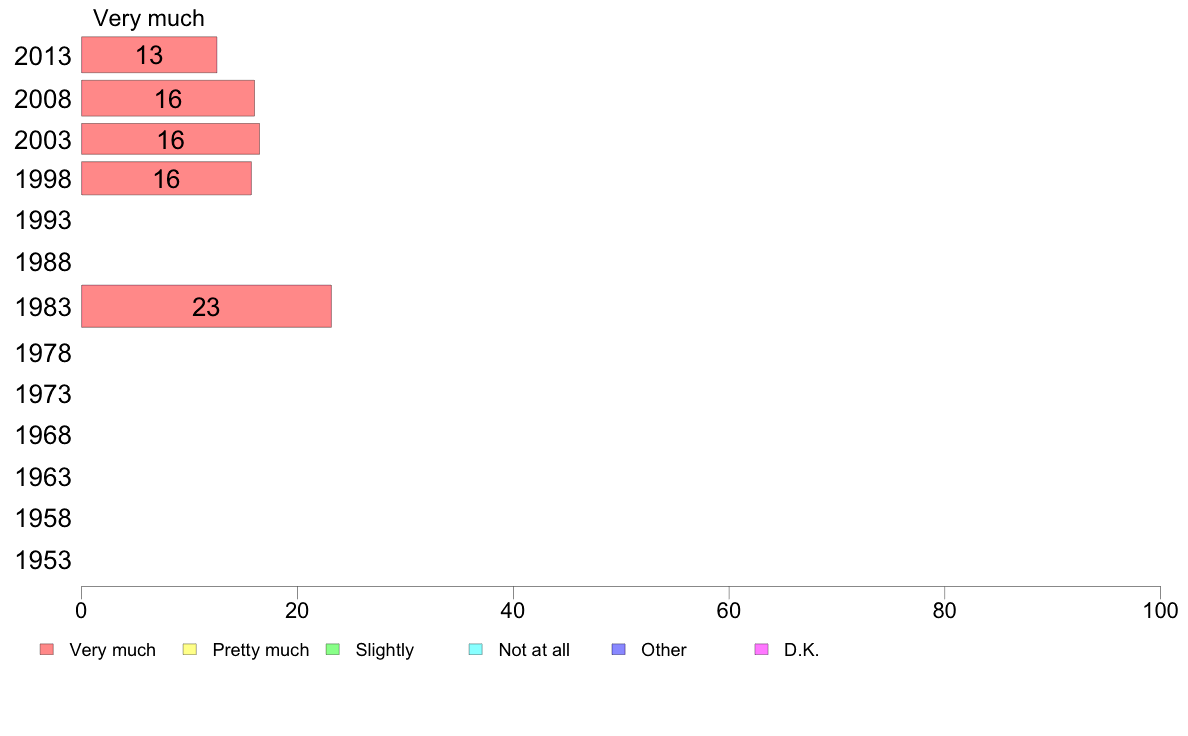This screenshot has width=1188, height=736.
Task: Click the 1953 year label
Action: click(x=43, y=561)
